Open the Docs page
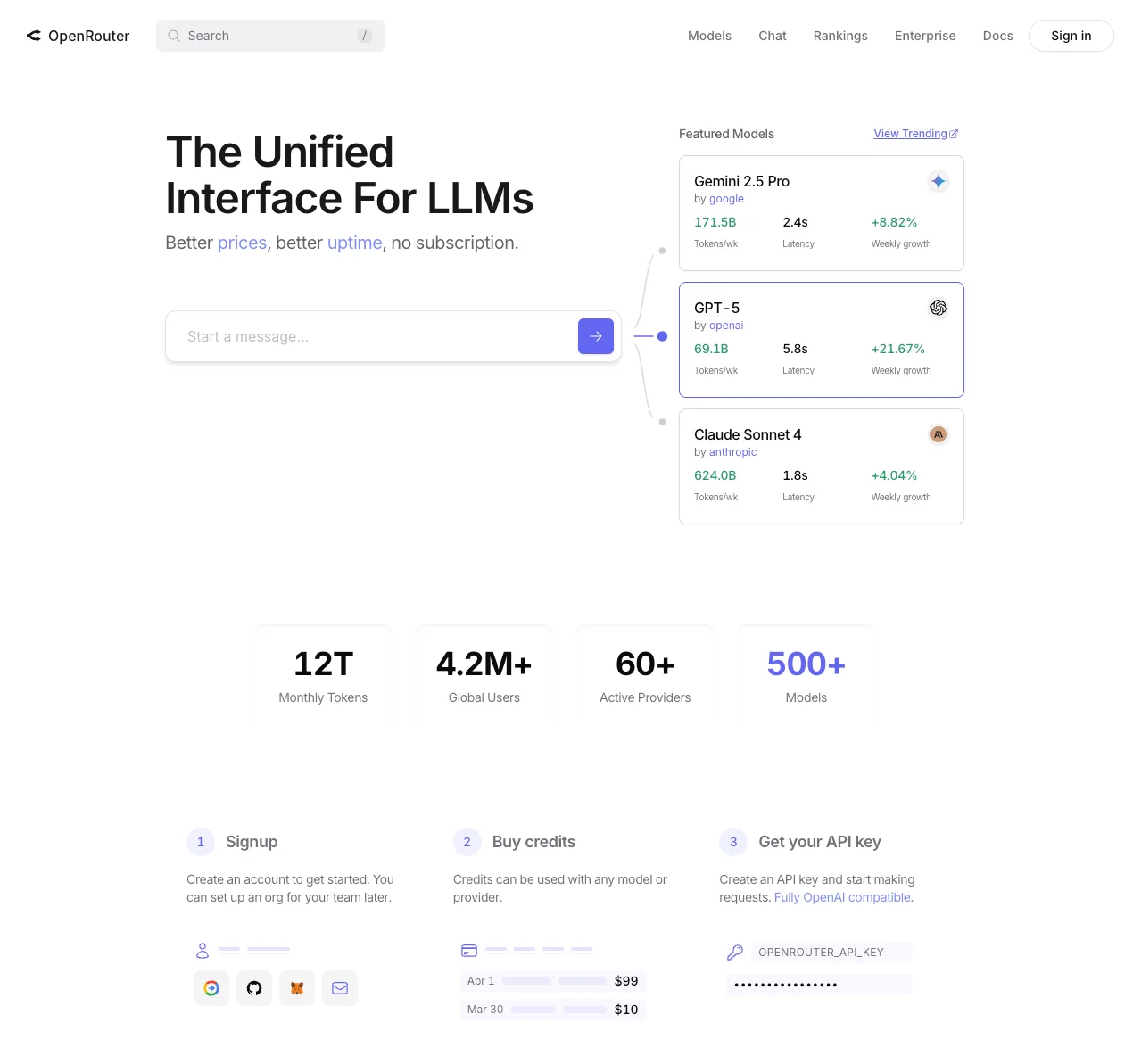This screenshot has width=1133, height=1064. click(x=997, y=36)
